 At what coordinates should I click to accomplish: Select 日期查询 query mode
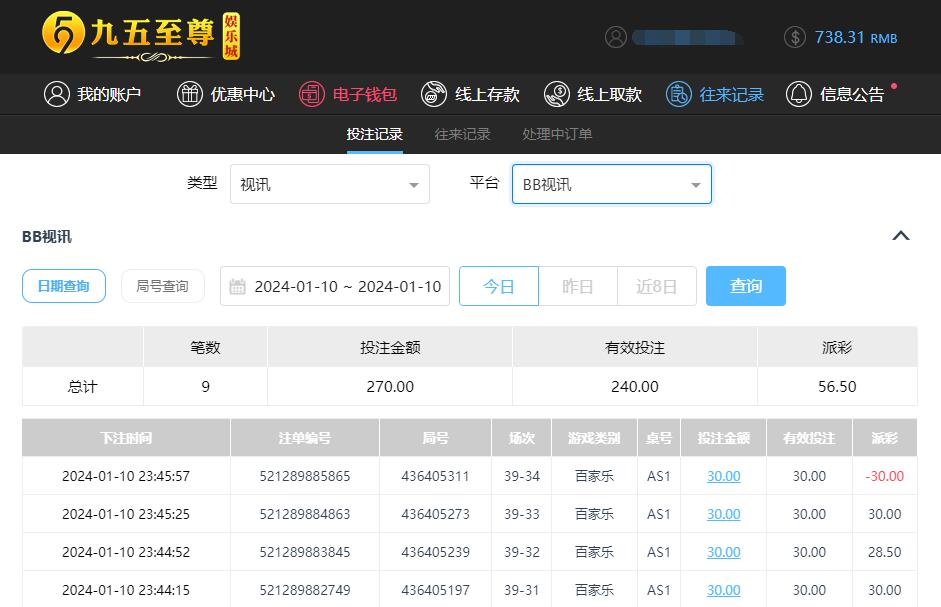click(64, 286)
